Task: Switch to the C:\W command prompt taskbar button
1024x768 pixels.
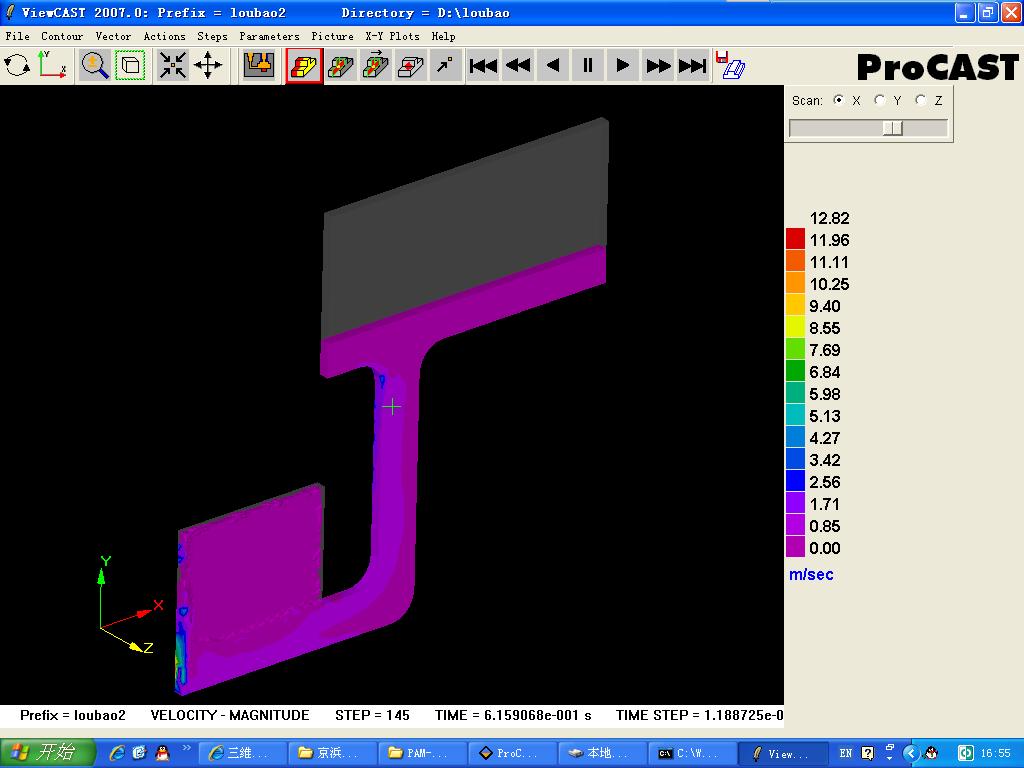Action: 692,753
